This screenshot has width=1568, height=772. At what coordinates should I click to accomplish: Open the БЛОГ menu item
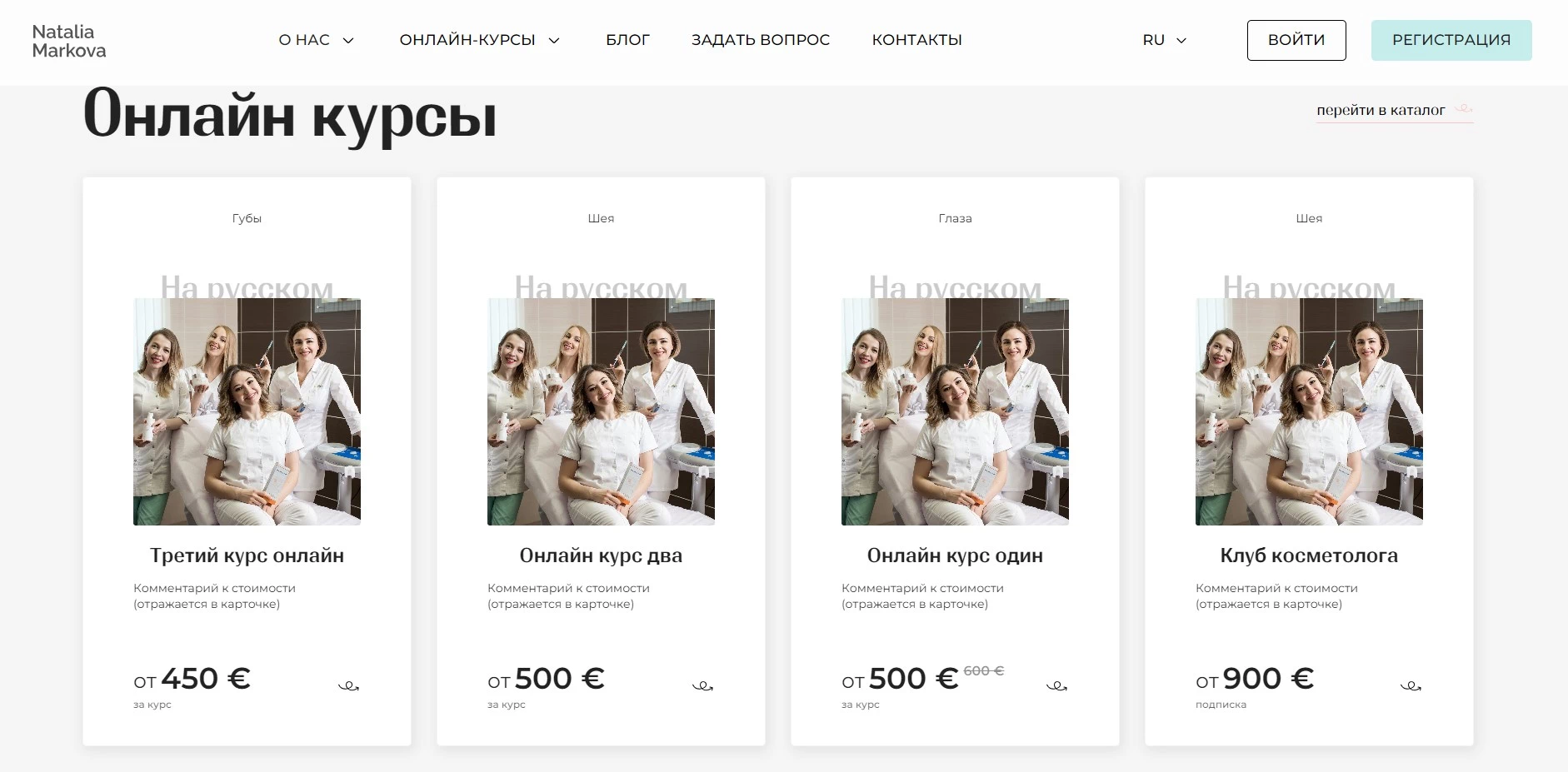tap(627, 40)
